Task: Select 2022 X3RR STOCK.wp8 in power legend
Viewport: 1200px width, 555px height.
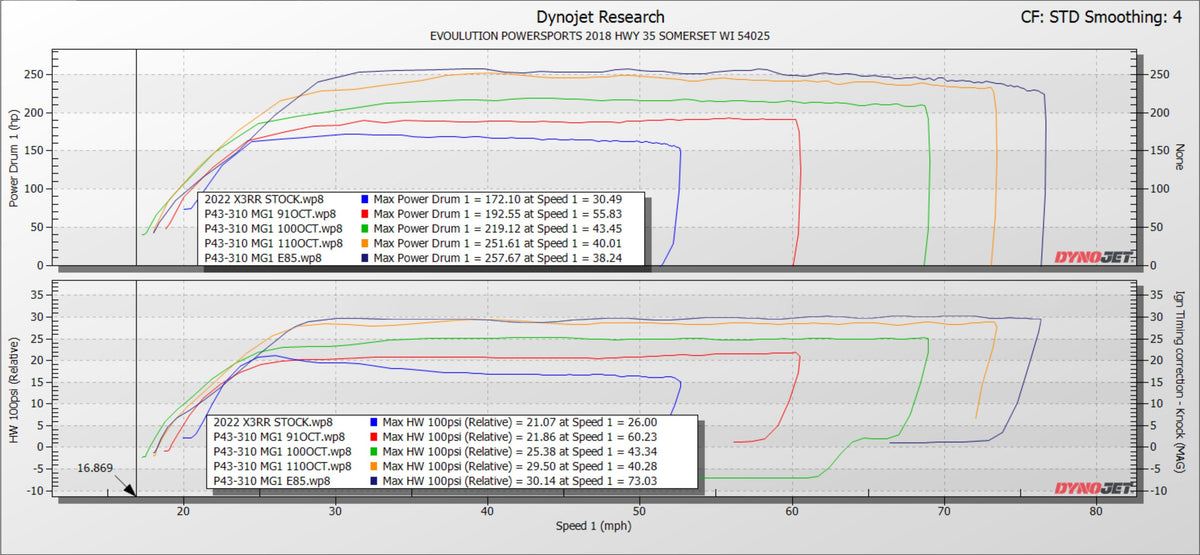Action: [263, 198]
